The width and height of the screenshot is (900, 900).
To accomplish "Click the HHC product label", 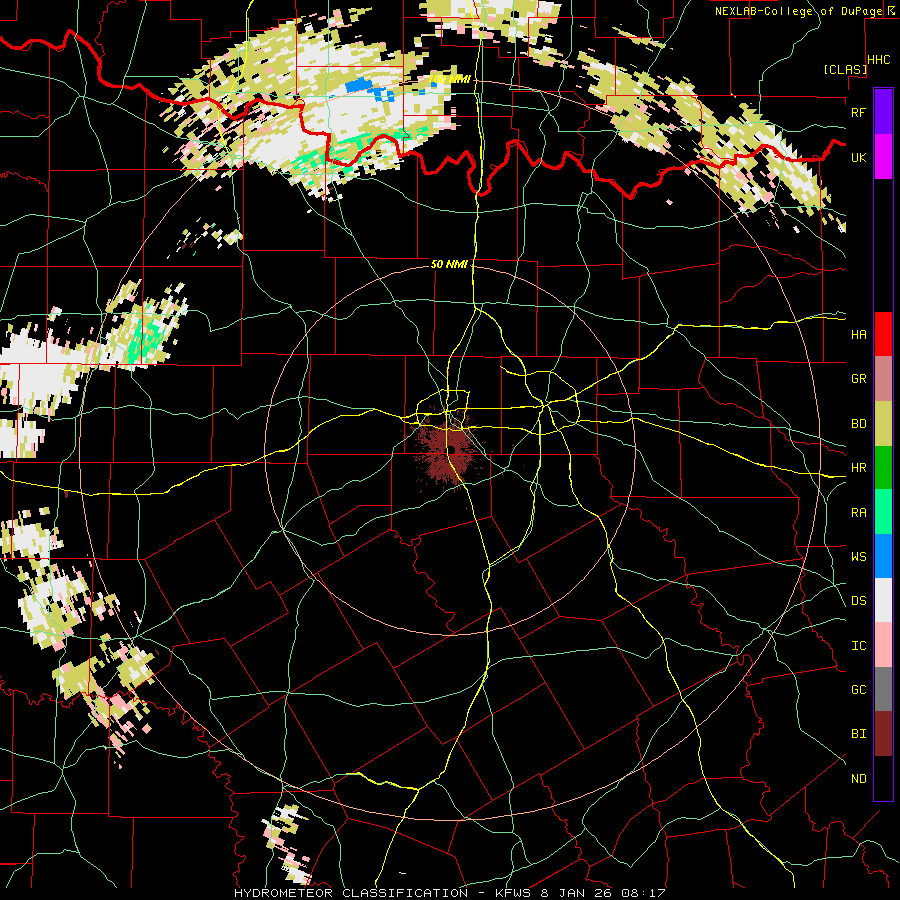I will pyautogui.click(x=879, y=60).
